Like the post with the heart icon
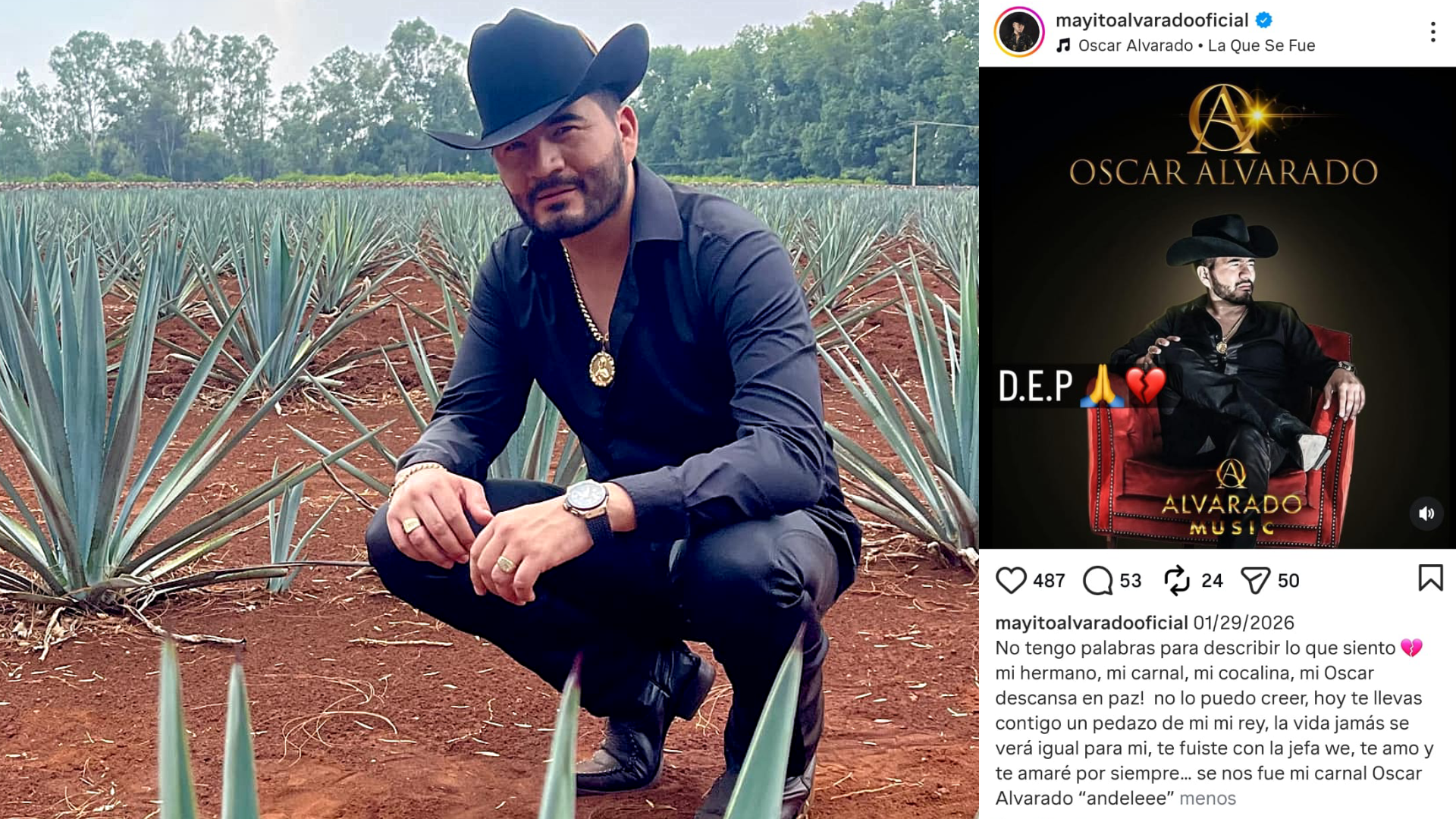This screenshot has width=1456, height=819. tap(1010, 581)
